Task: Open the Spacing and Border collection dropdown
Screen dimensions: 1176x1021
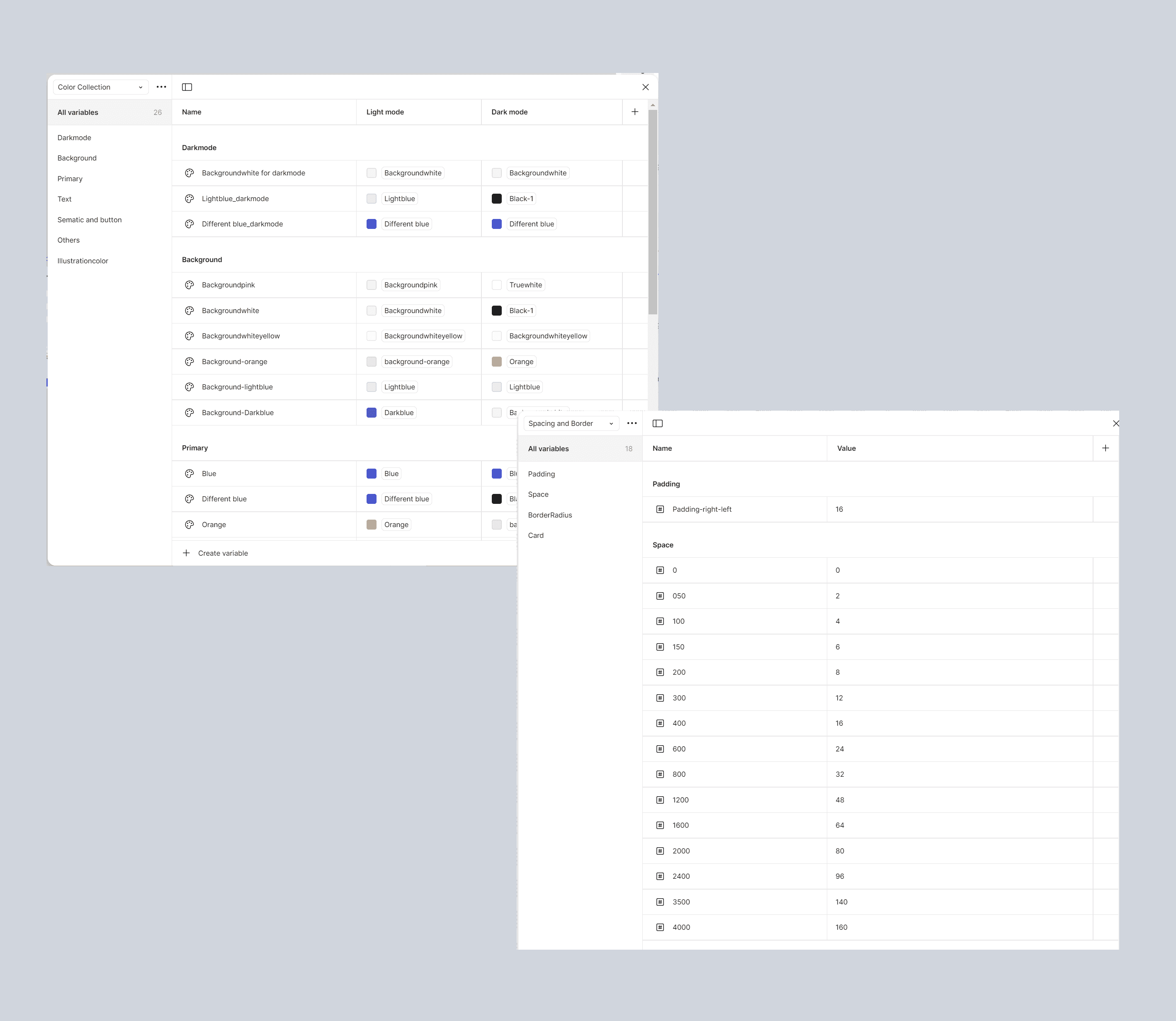Action: [x=571, y=423]
